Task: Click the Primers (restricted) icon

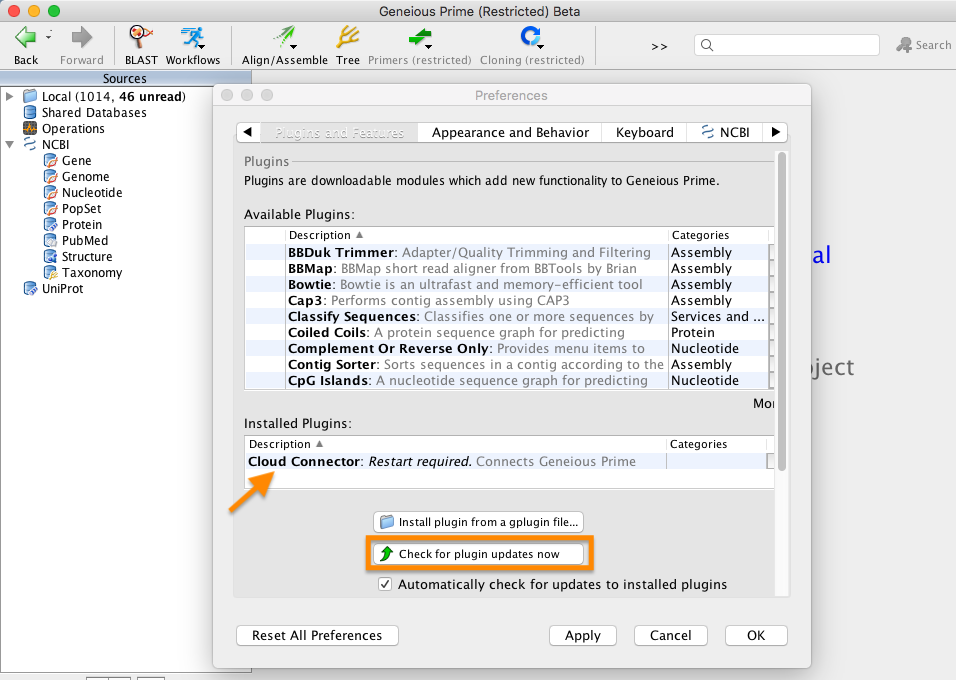Action: (x=419, y=38)
